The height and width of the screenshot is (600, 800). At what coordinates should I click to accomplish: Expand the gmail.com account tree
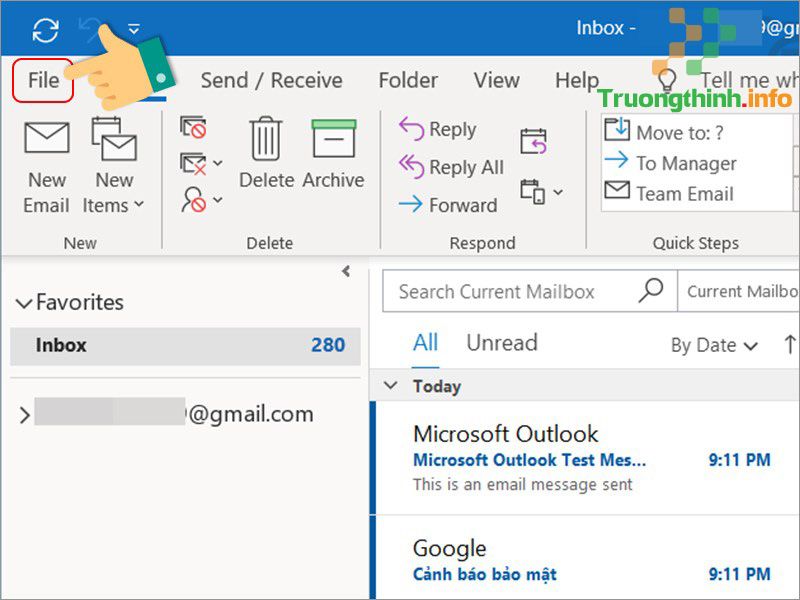pos(24,415)
